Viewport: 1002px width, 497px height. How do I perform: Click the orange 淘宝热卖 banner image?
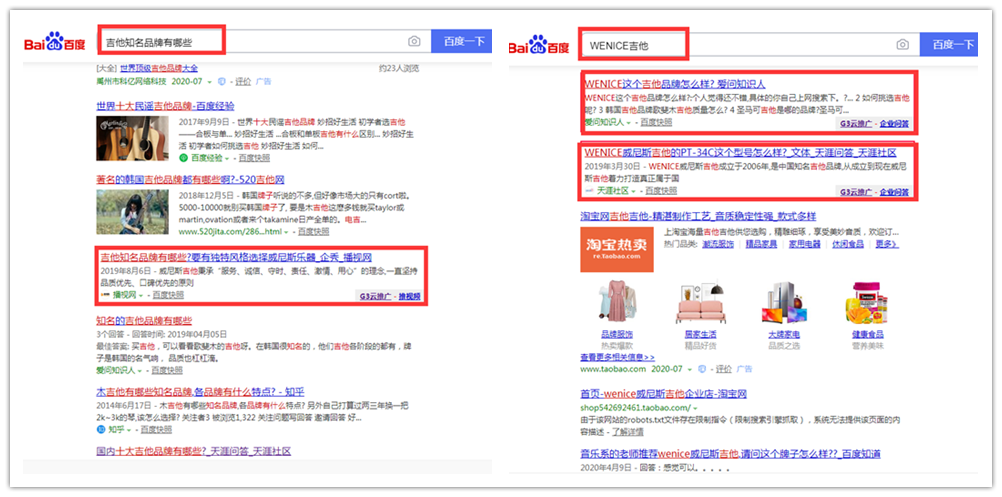pos(616,250)
